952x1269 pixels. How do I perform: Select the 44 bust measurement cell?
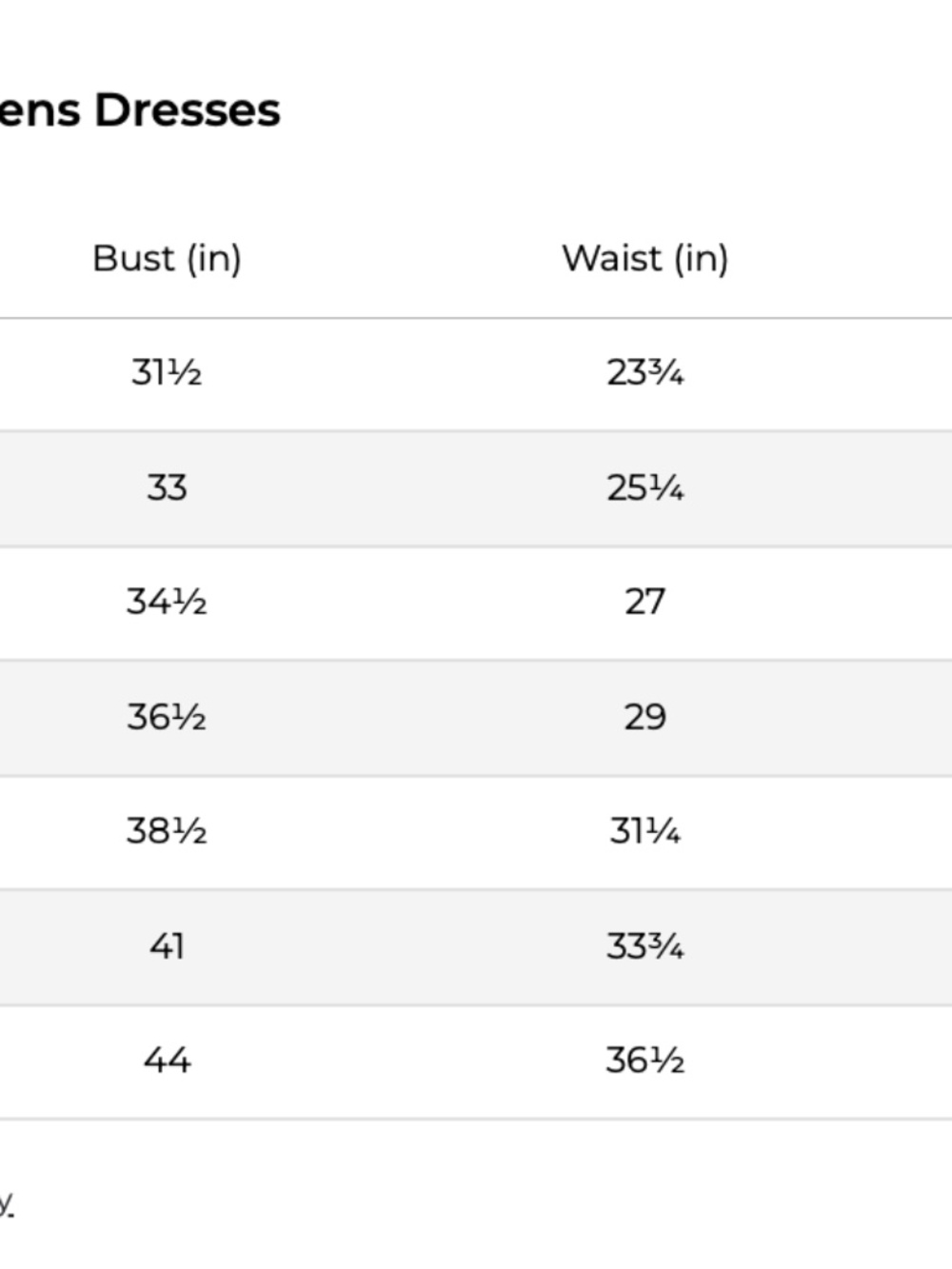(x=167, y=1061)
